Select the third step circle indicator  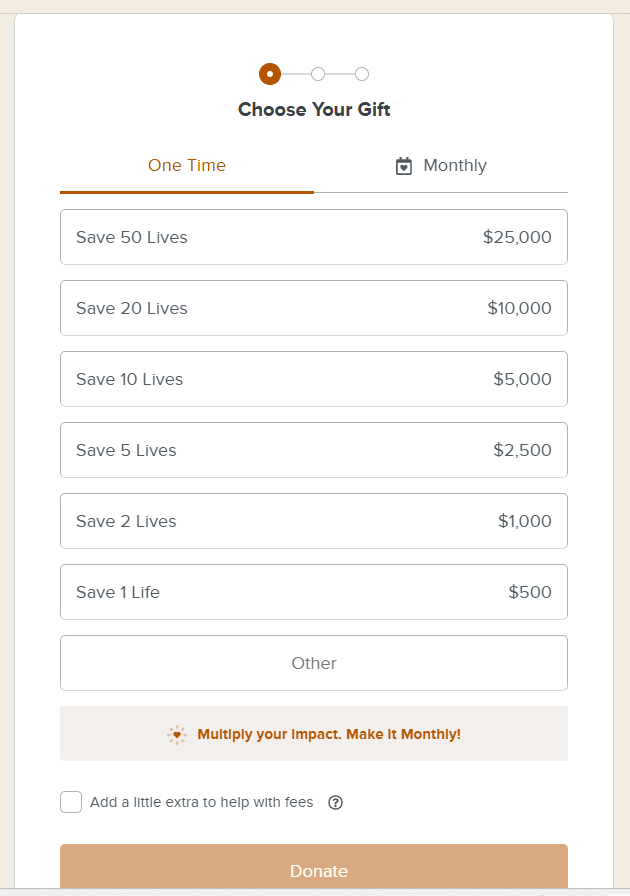pos(362,74)
